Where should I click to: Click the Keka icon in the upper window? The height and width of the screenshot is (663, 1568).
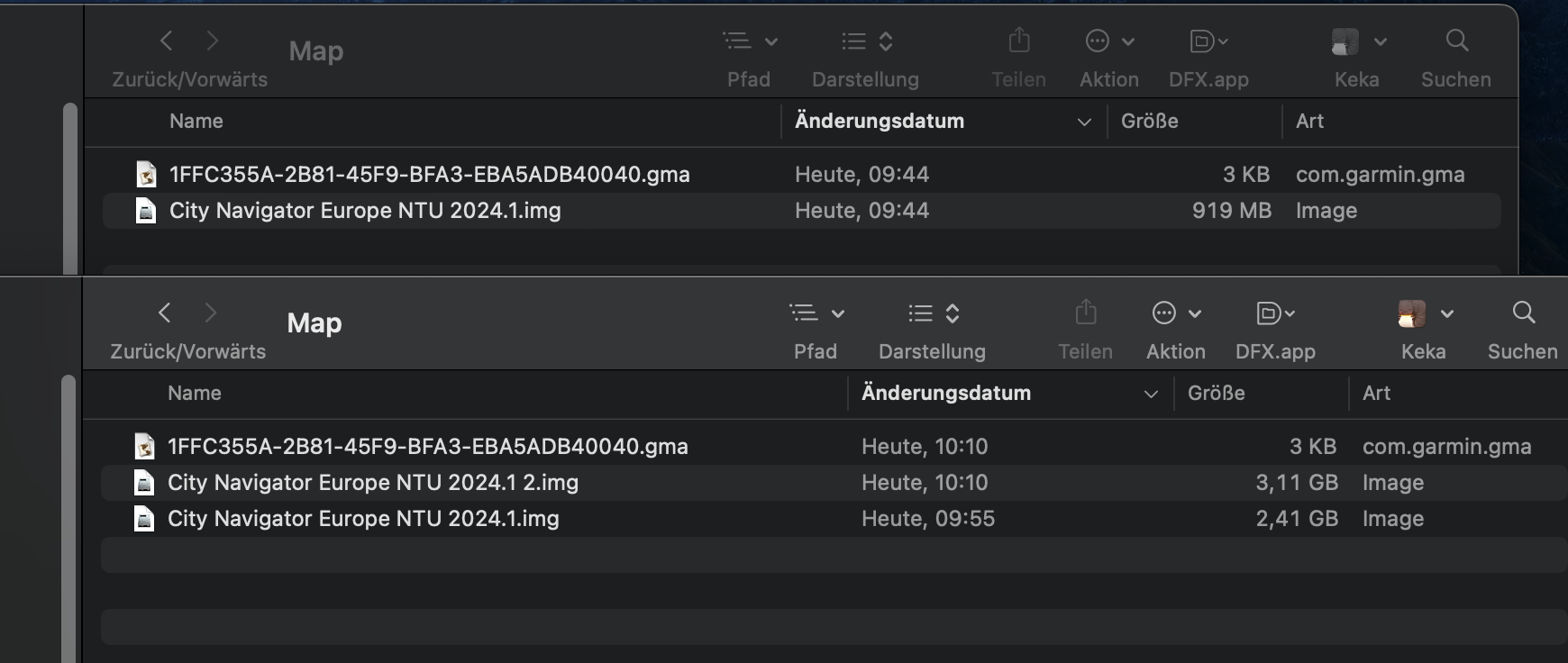point(1345,41)
